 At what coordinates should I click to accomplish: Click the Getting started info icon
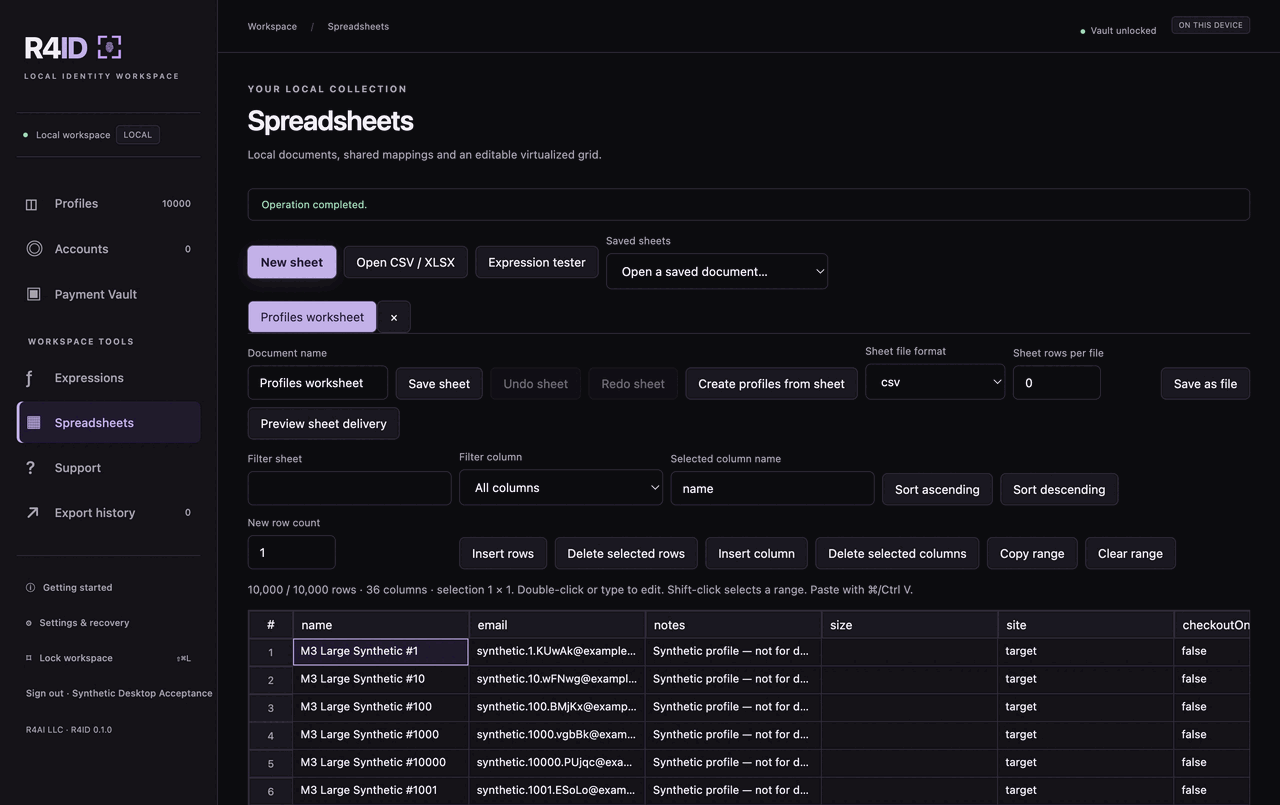(x=30, y=588)
